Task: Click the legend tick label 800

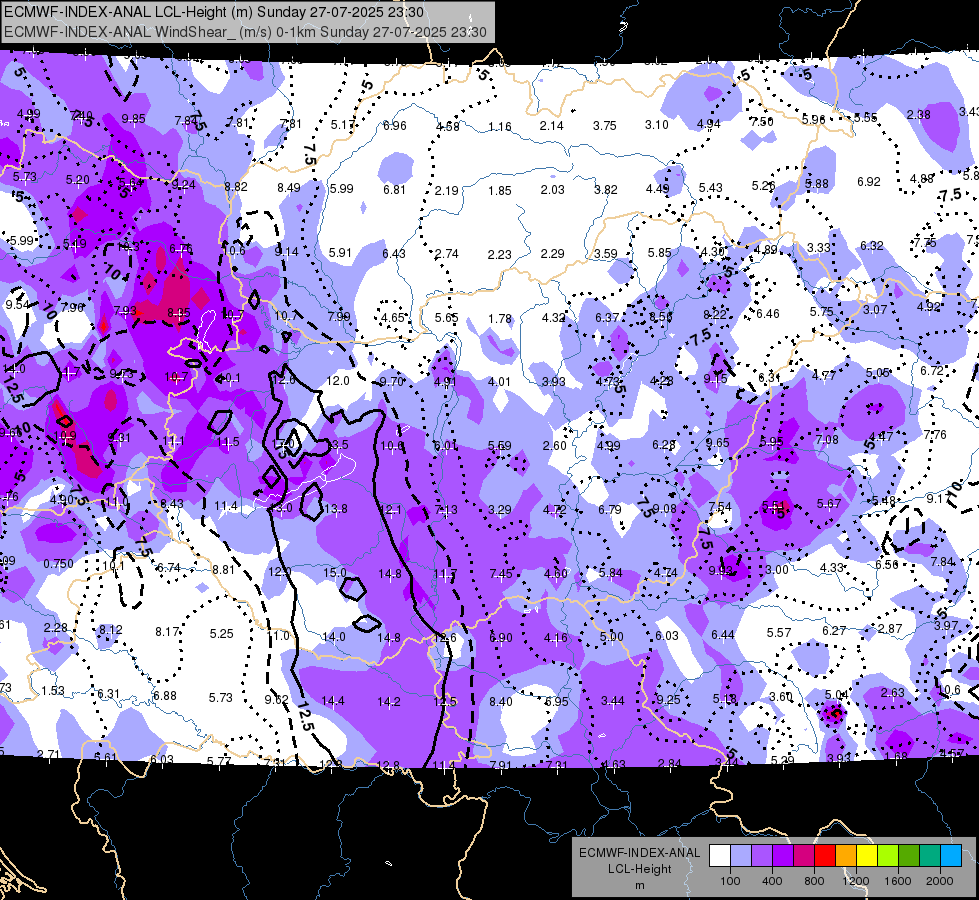Action: (x=814, y=881)
